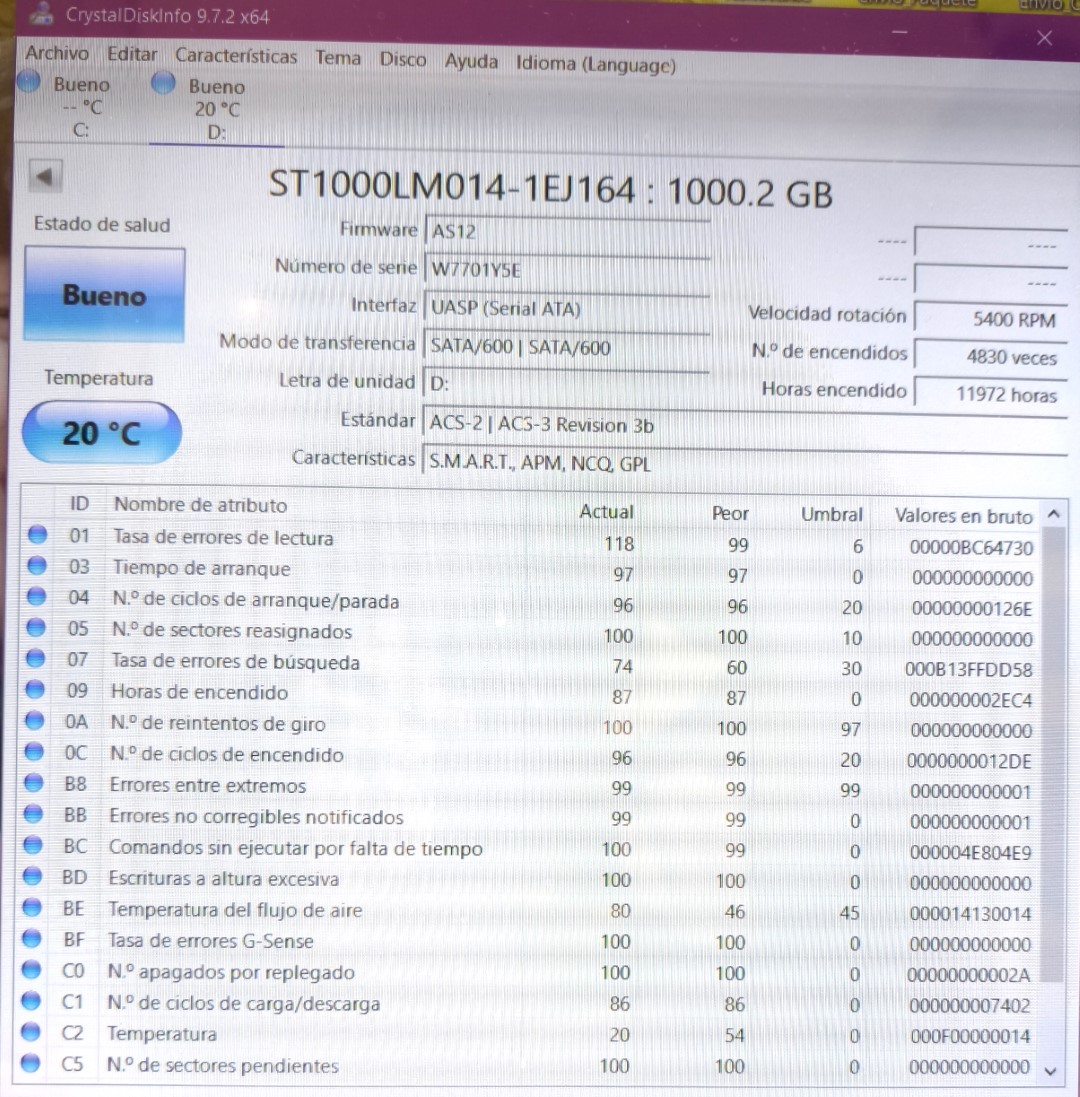Image resolution: width=1080 pixels, height=1097 pixels.
Task: Open the Características menu
Action: pos(236,57)
